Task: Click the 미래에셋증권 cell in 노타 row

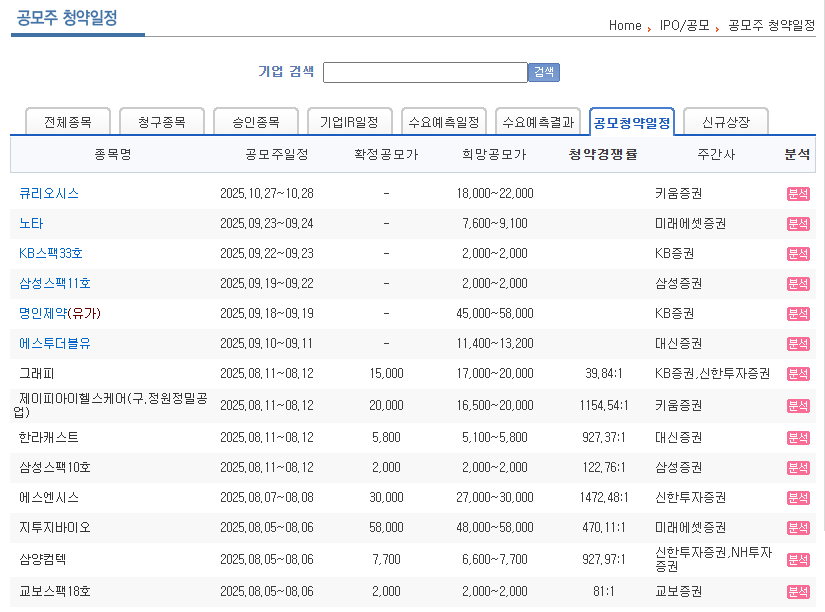Action: [690, 224]
